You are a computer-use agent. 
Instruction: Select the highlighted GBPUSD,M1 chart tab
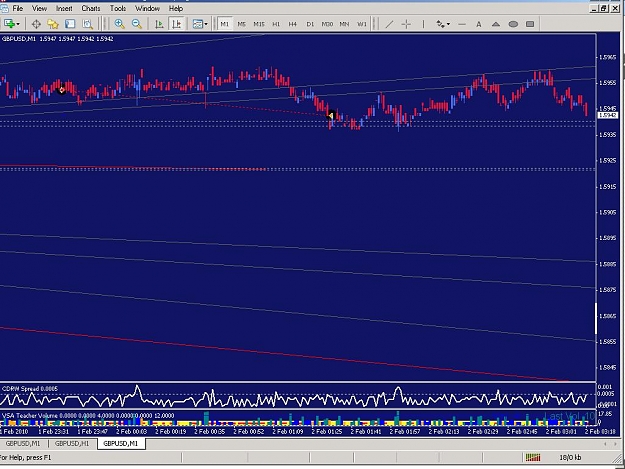coord(121,443)
